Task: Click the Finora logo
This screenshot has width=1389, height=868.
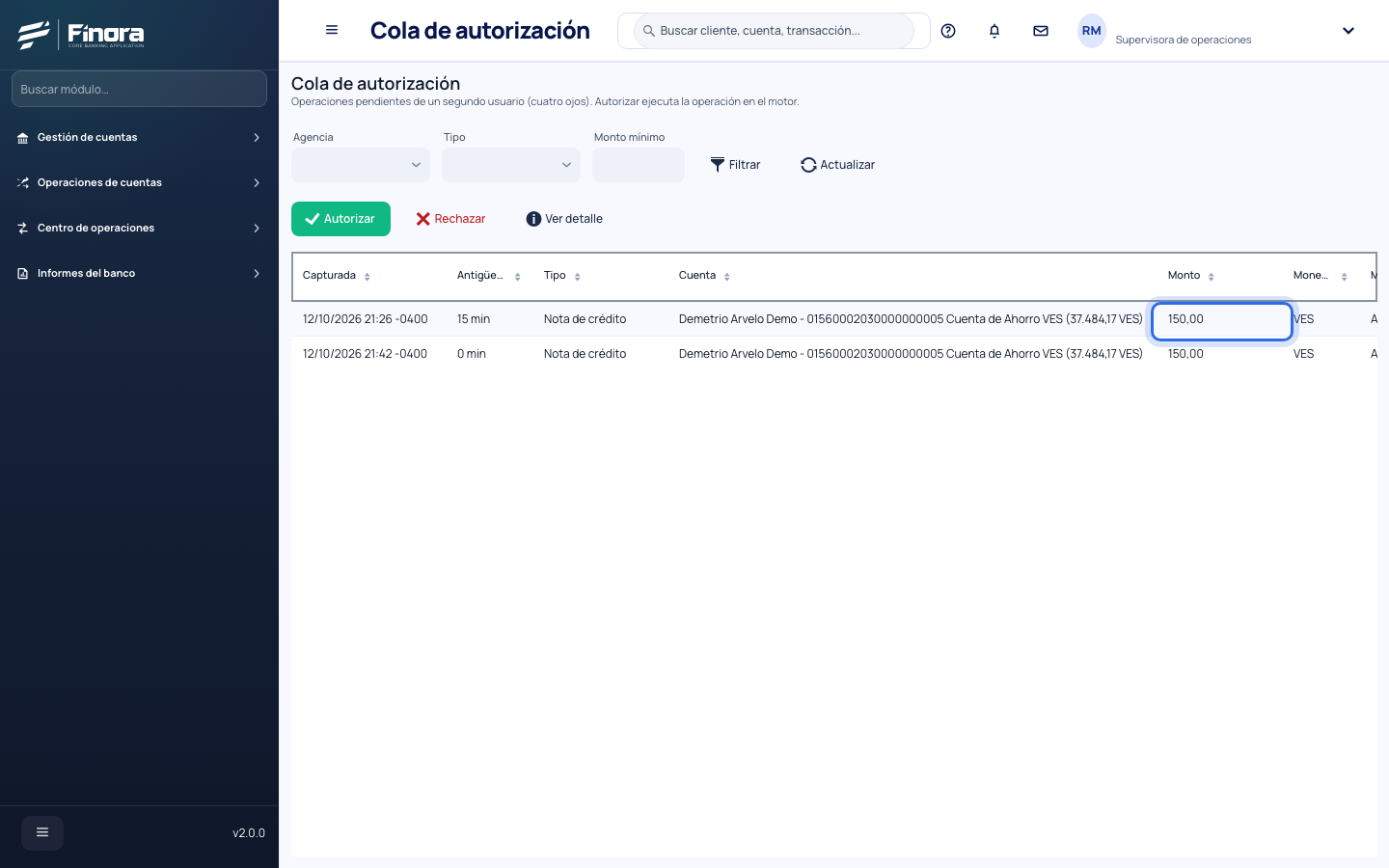Action: point(81,35)
